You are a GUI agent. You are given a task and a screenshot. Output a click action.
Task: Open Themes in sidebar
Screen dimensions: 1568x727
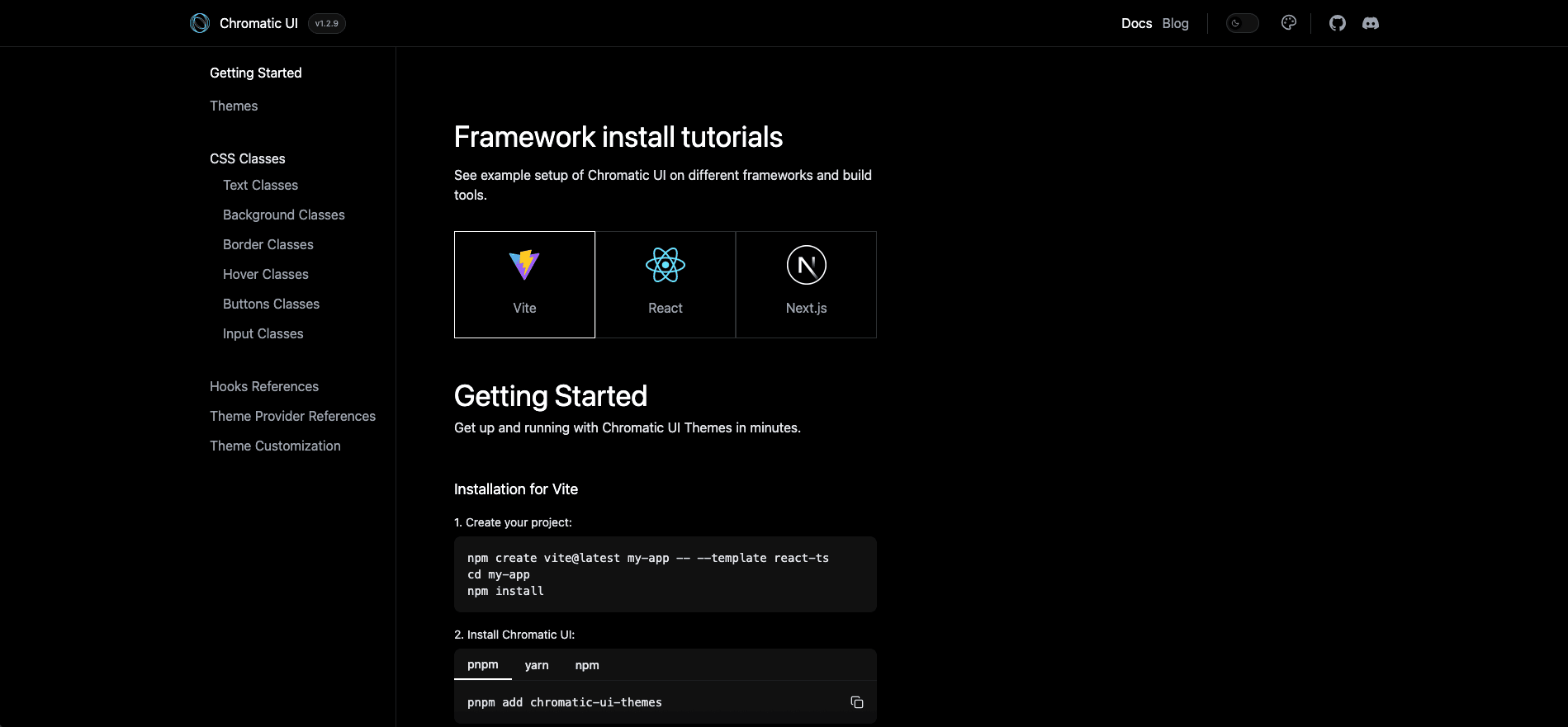pyautogui.click(x=234, y=106)
